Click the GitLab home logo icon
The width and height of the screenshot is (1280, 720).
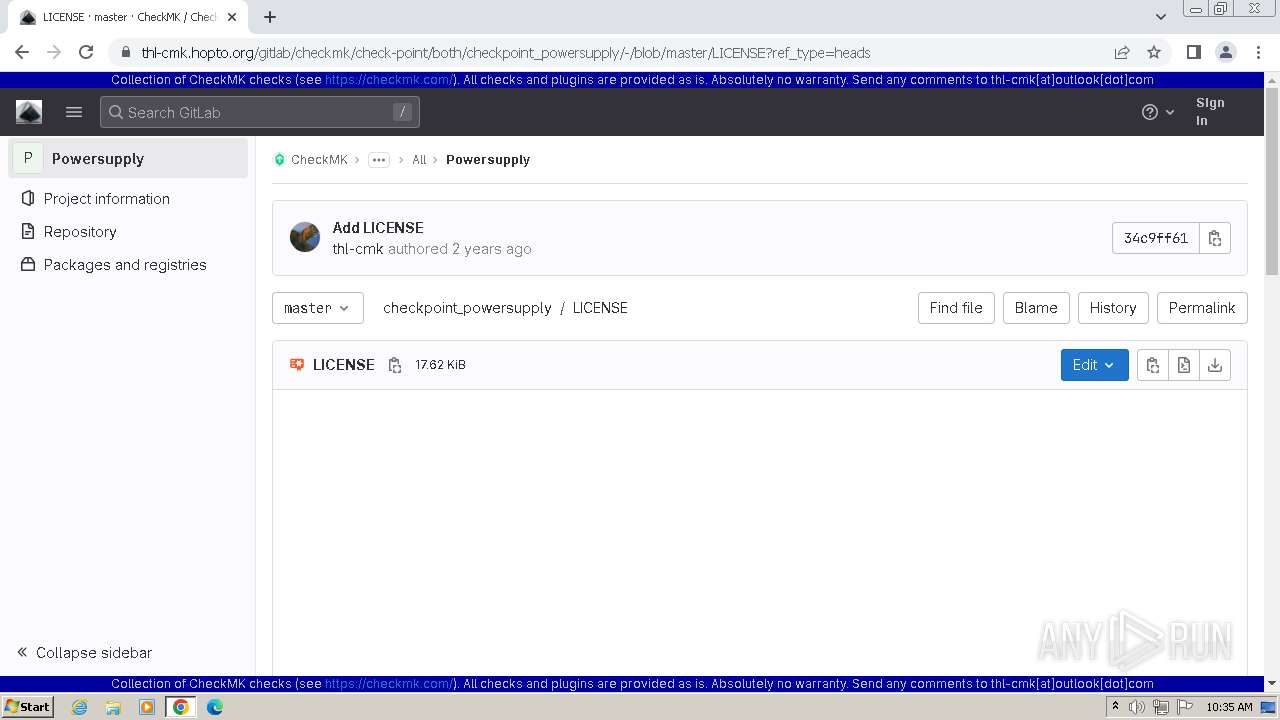29,112
